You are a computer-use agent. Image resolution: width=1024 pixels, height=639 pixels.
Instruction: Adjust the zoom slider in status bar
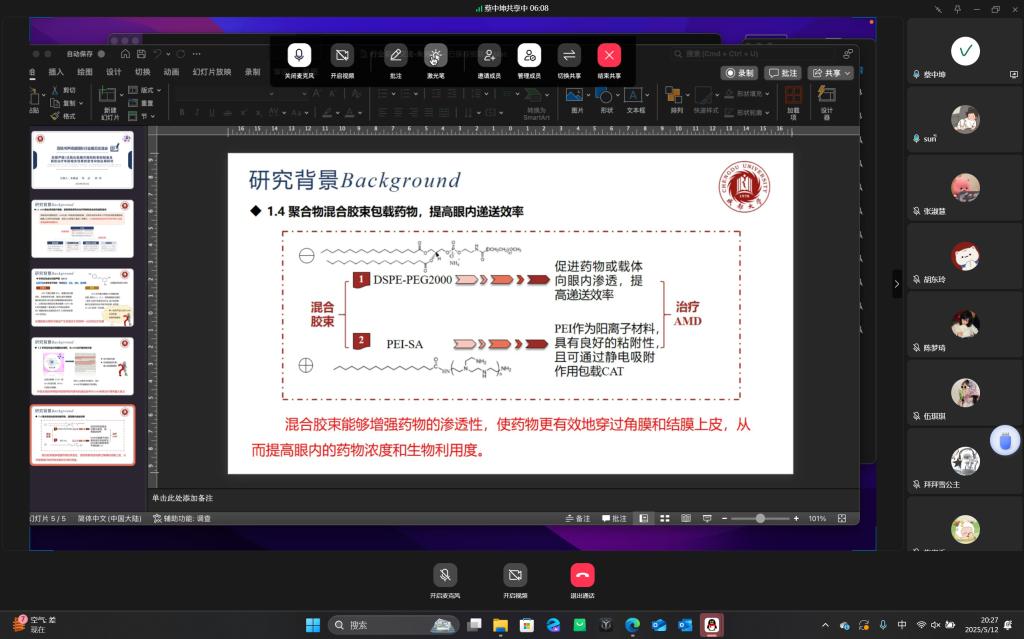[x=760, y=518]
